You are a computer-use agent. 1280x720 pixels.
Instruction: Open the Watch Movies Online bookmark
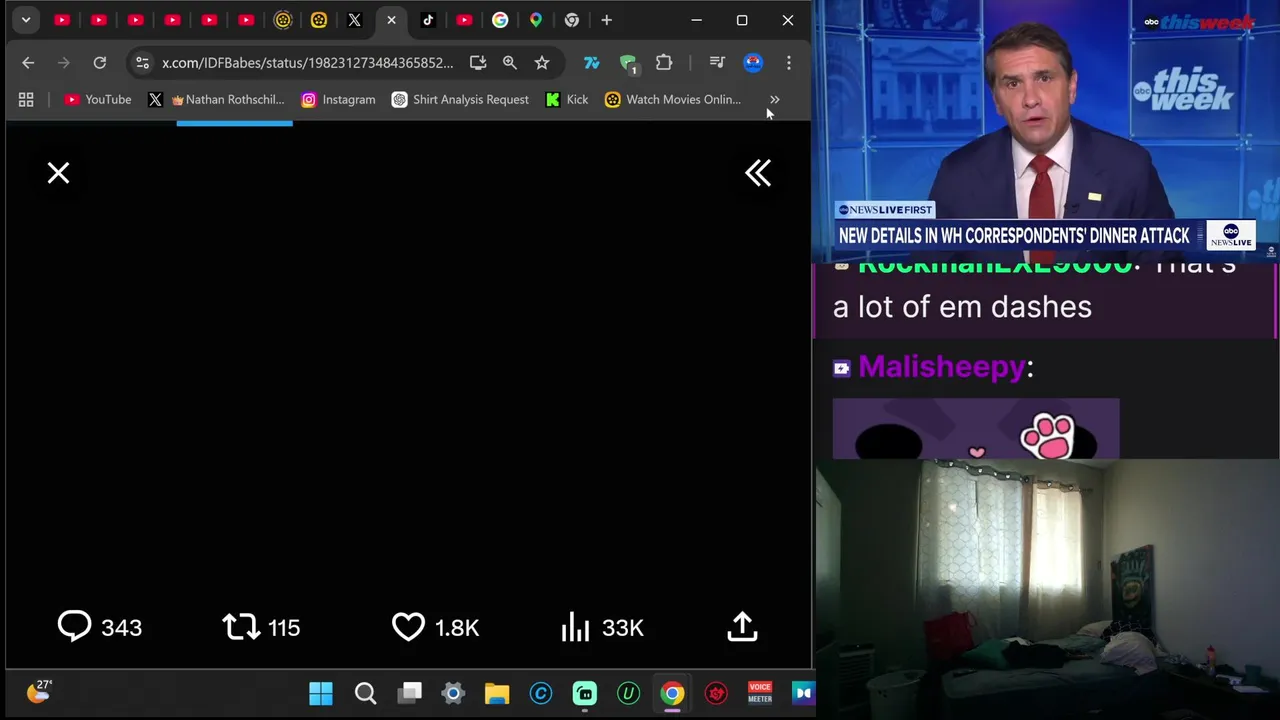673,99
